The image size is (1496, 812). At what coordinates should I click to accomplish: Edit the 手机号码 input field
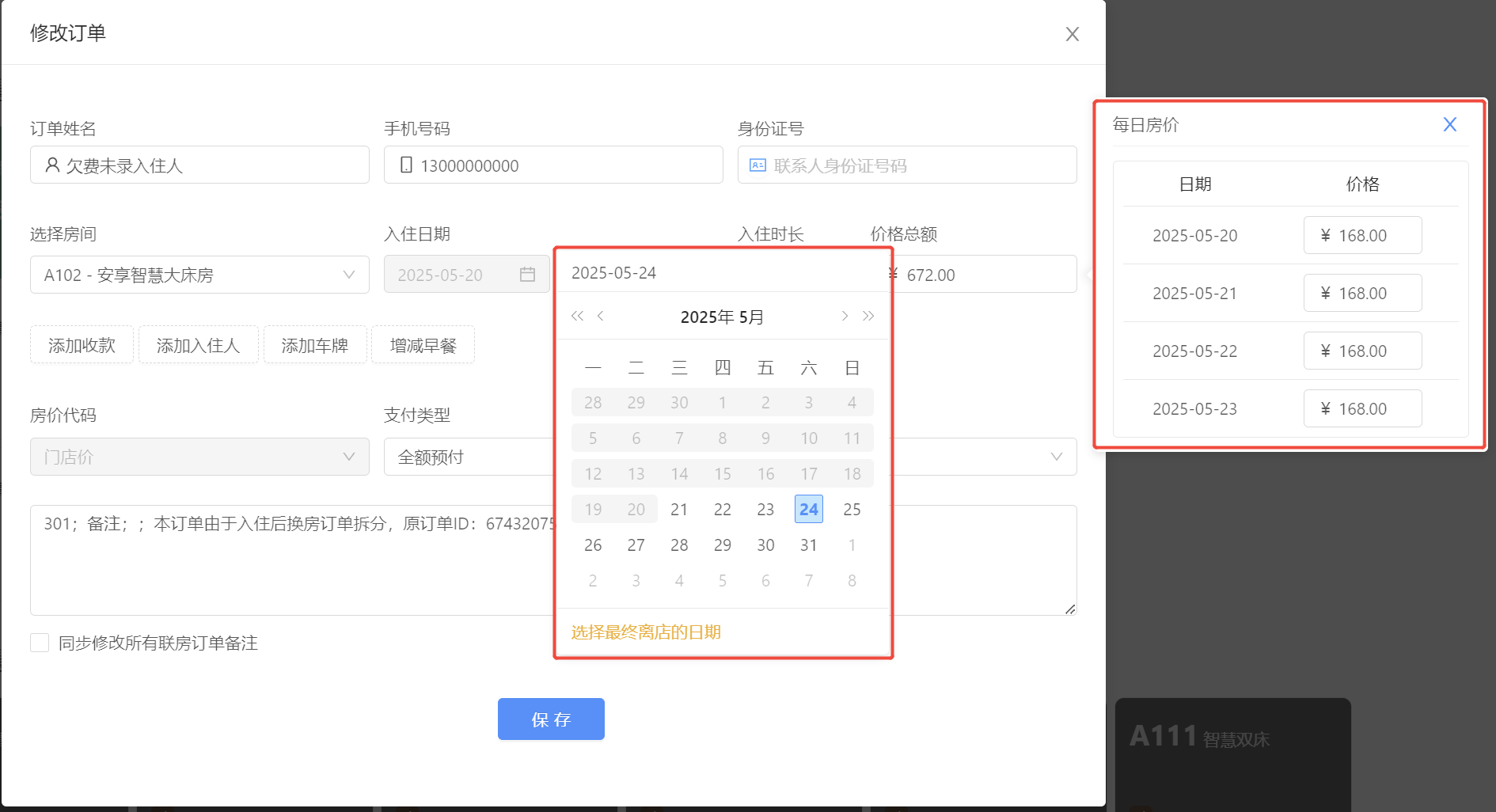coord(553,165)
